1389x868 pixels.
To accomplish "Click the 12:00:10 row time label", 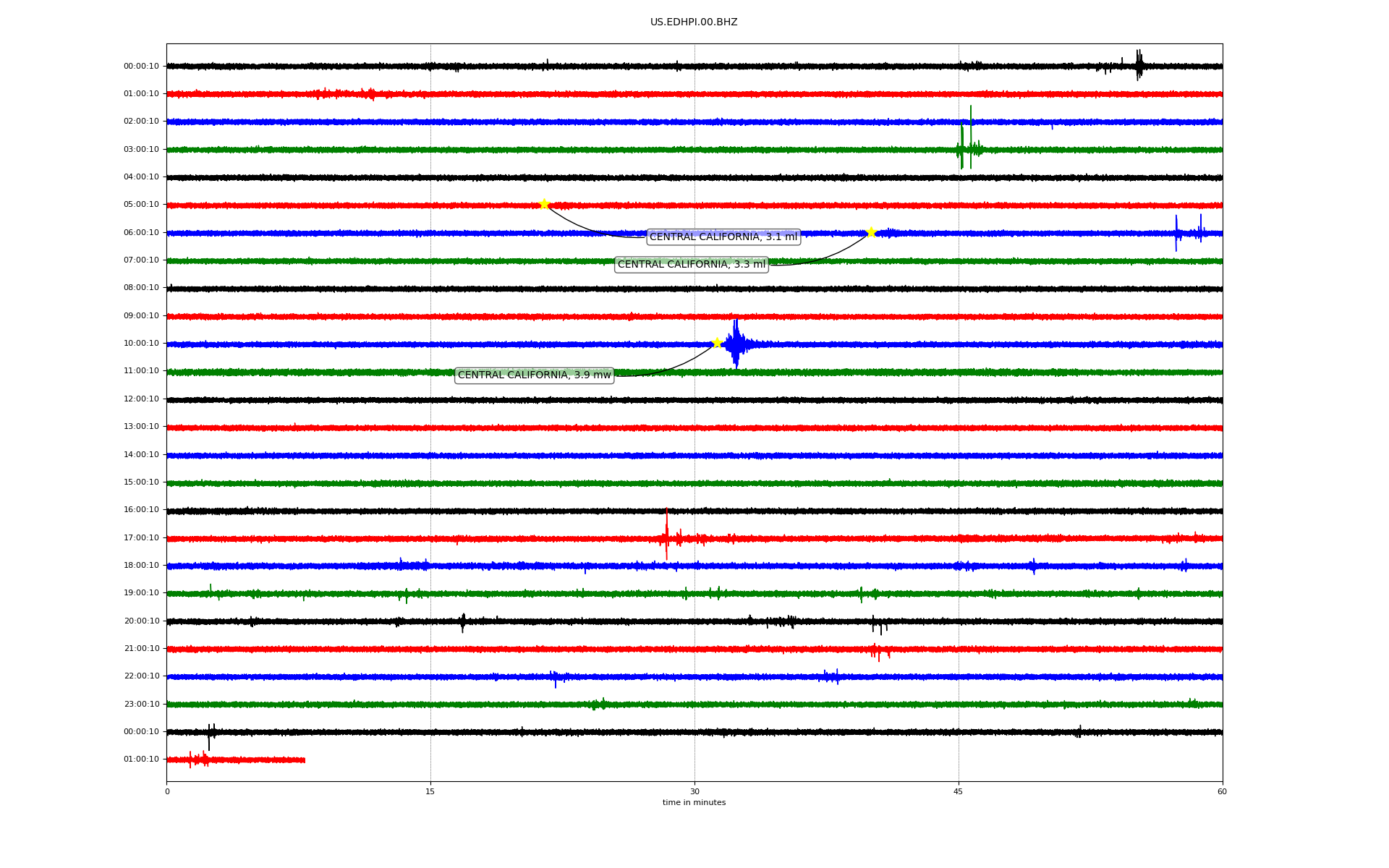I will 141,399.
